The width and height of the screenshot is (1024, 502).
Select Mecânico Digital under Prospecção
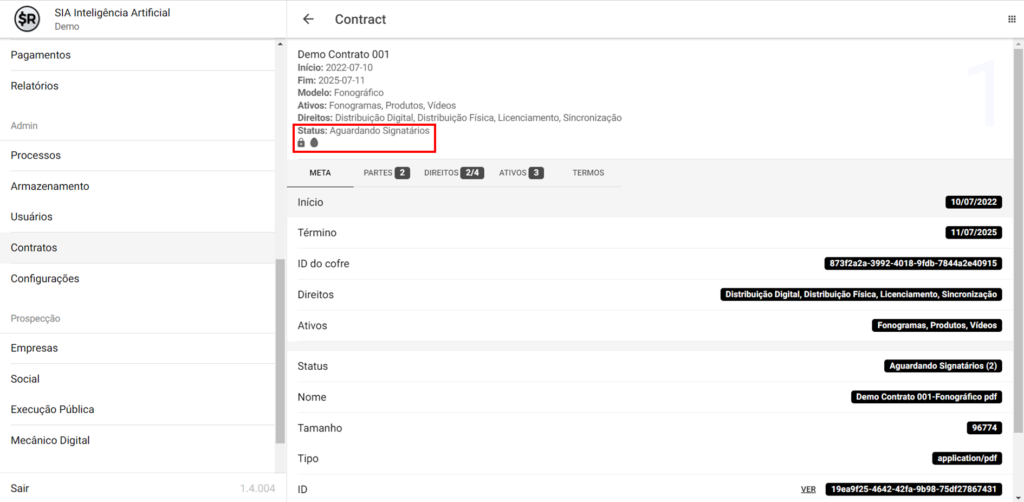[x=50, y=440]
